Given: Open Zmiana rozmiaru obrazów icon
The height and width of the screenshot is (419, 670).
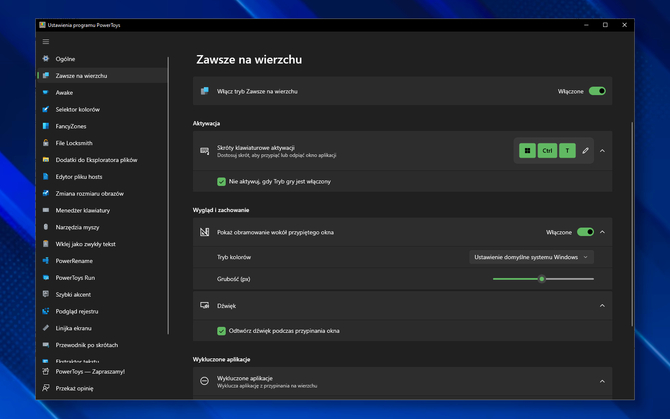Looking at the screenshot, I should 46,193.
